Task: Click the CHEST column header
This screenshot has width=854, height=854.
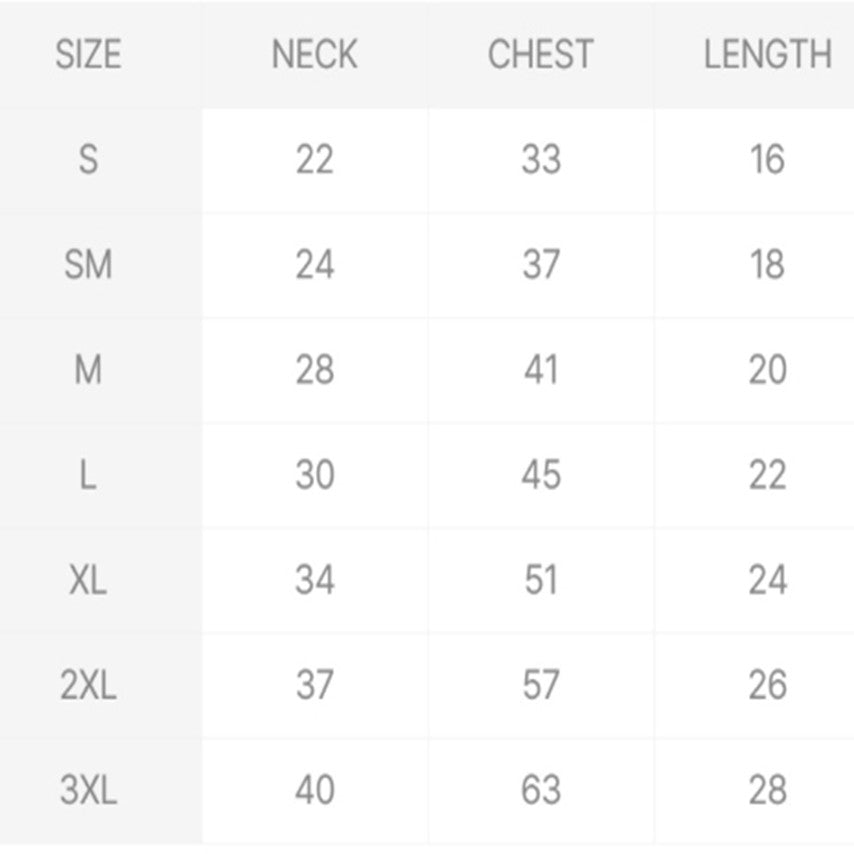Action: click(x=541, y=54)
